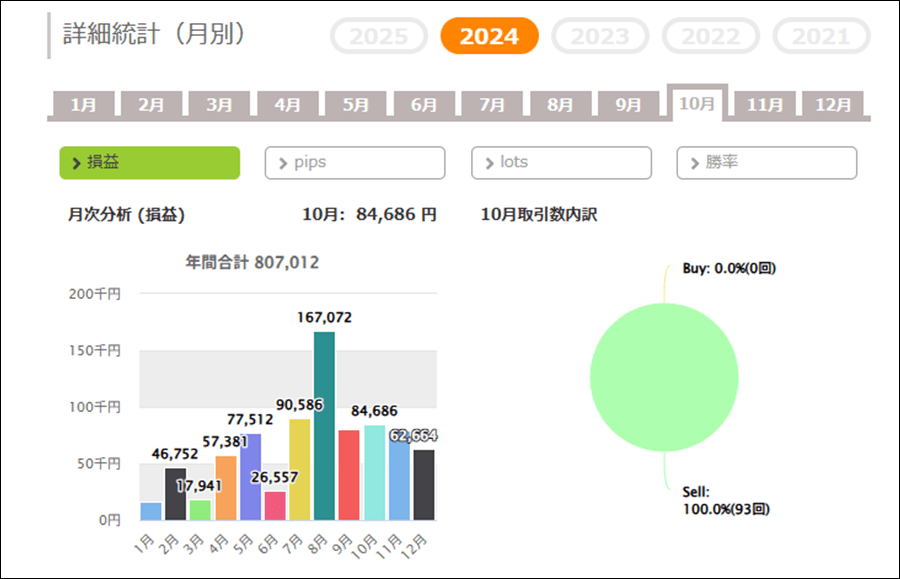
Task: Click the dark gray February bar
Action: click(x=175, y=494)
